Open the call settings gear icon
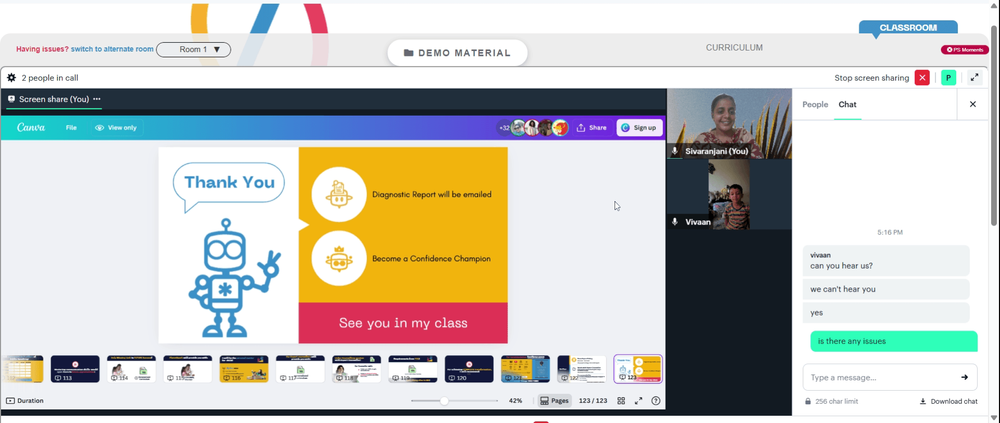The height and width of the screenshot is (423, 1000). (11, 78)
